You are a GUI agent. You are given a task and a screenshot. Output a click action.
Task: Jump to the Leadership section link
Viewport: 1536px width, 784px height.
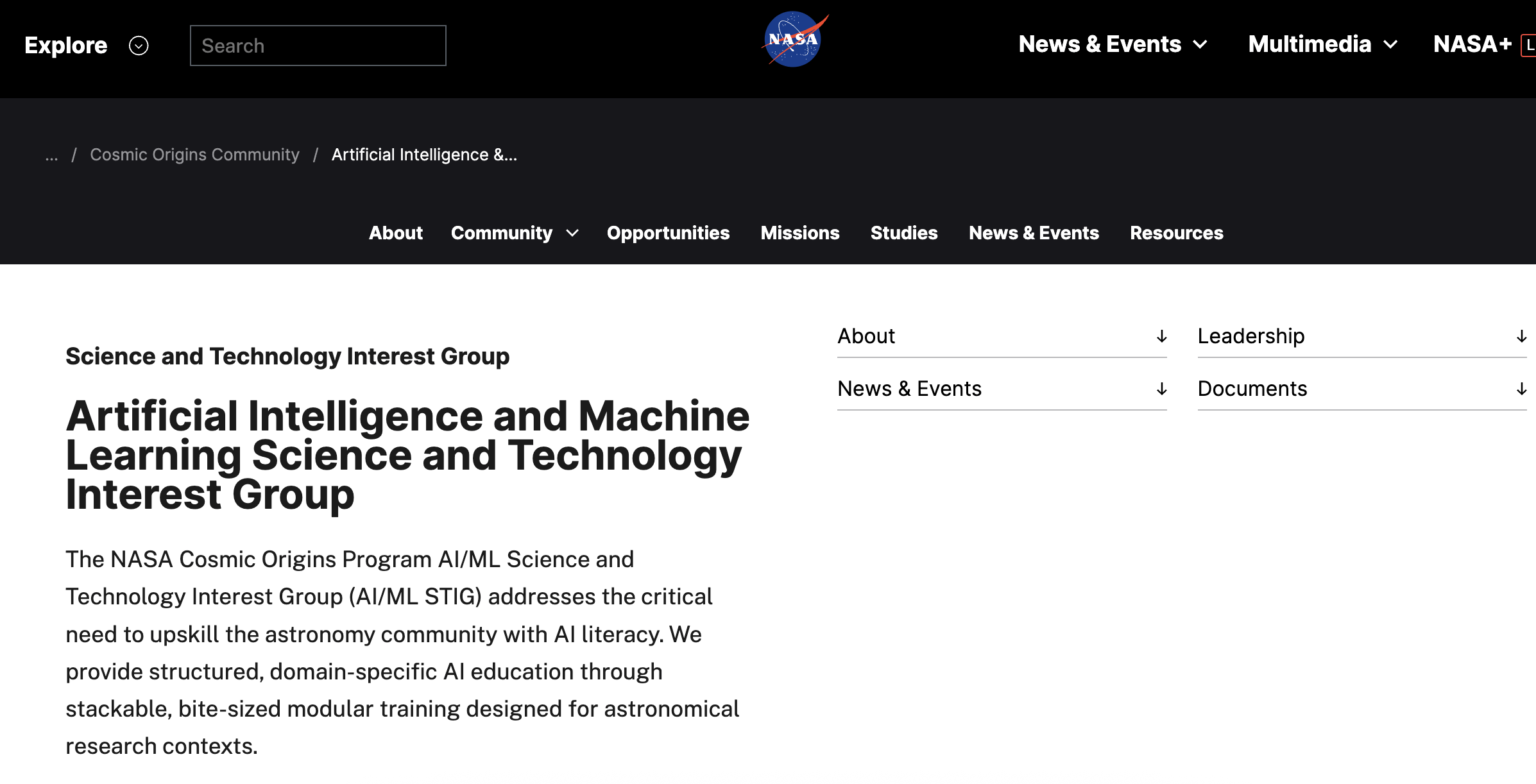point(1250,336)
